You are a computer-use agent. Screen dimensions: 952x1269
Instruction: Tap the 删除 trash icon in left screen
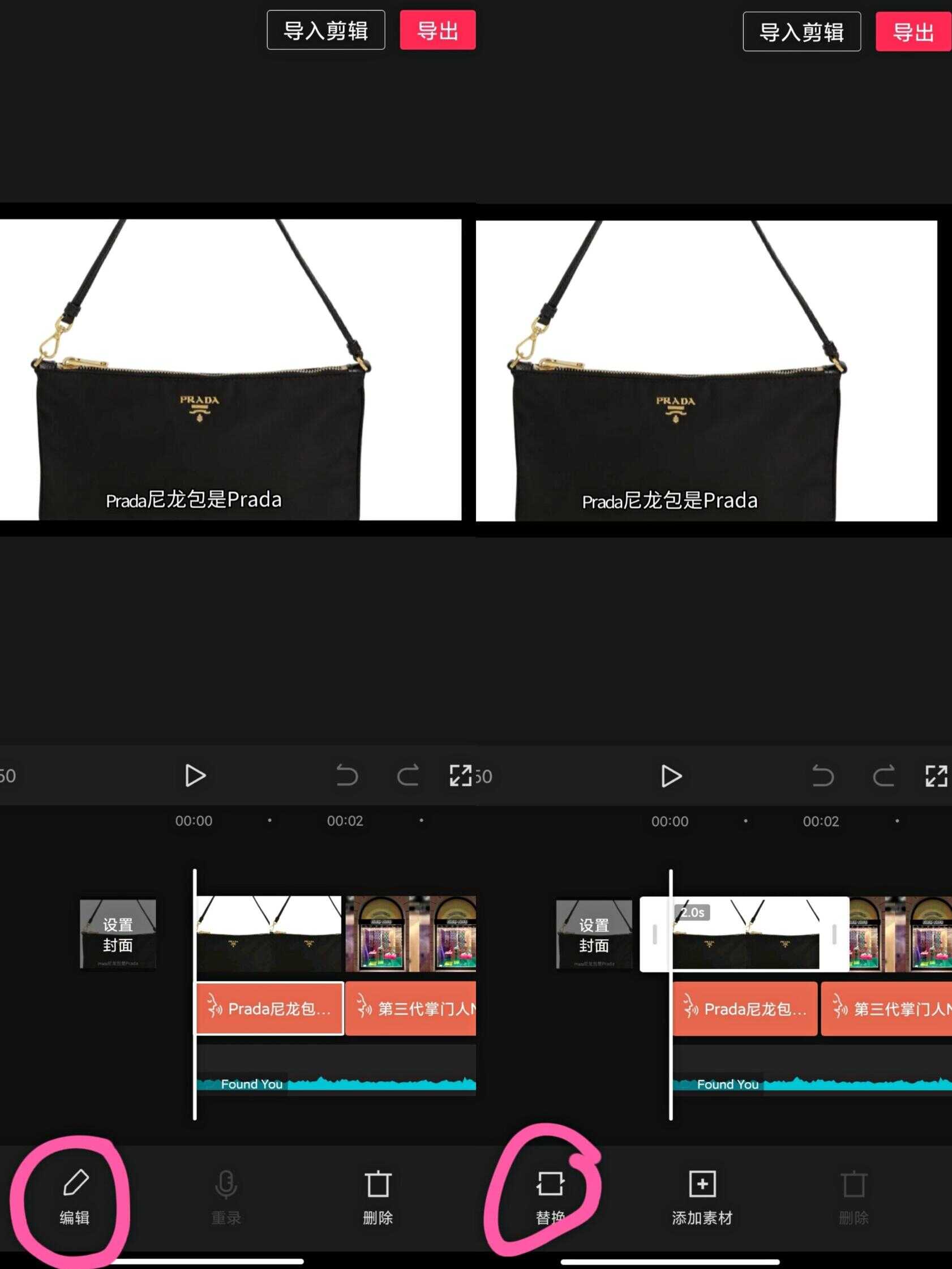point(378,1184)
